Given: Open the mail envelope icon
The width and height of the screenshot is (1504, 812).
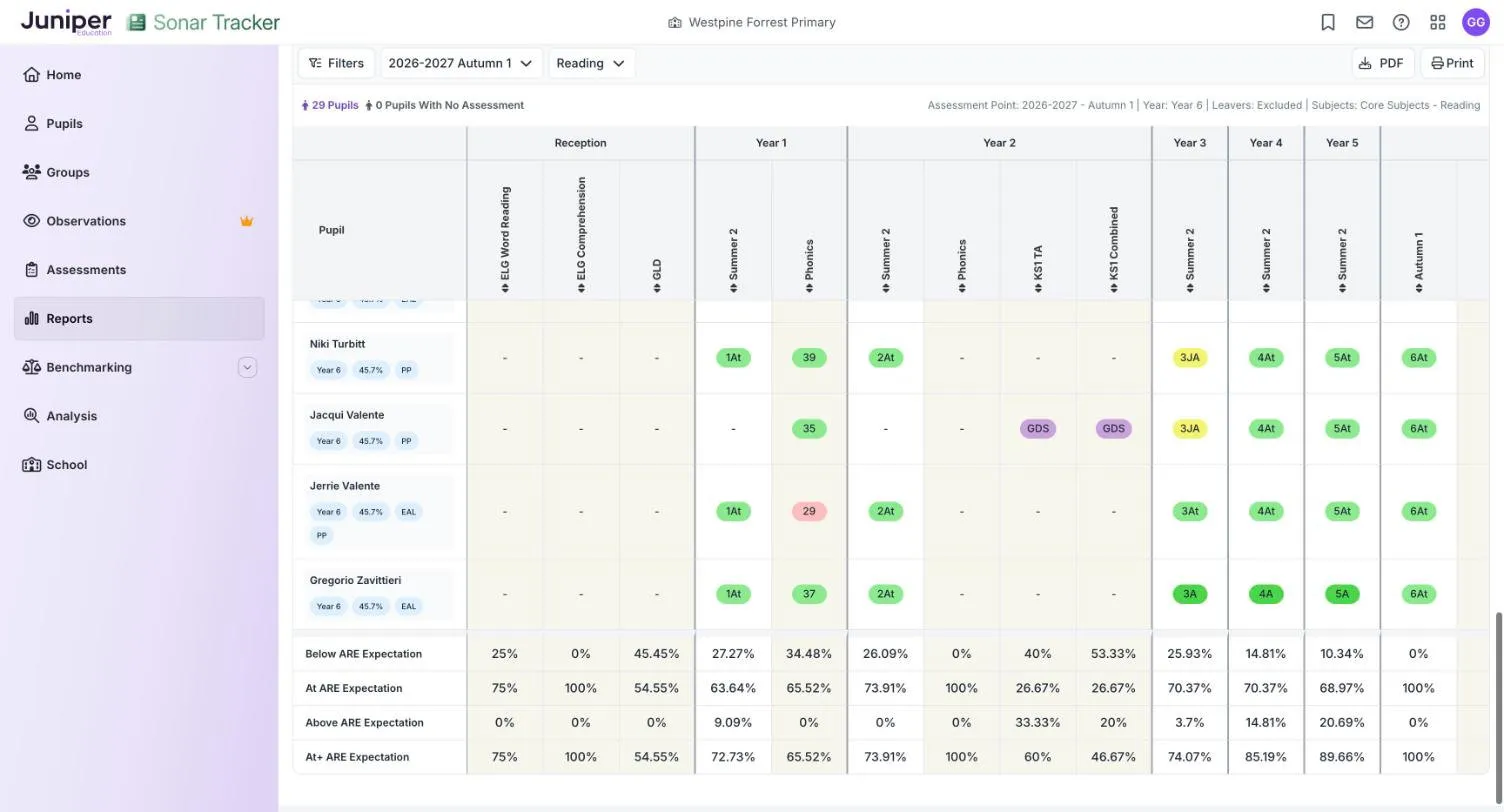Looking at the screenshot, I should click(x=1364, y=22).
